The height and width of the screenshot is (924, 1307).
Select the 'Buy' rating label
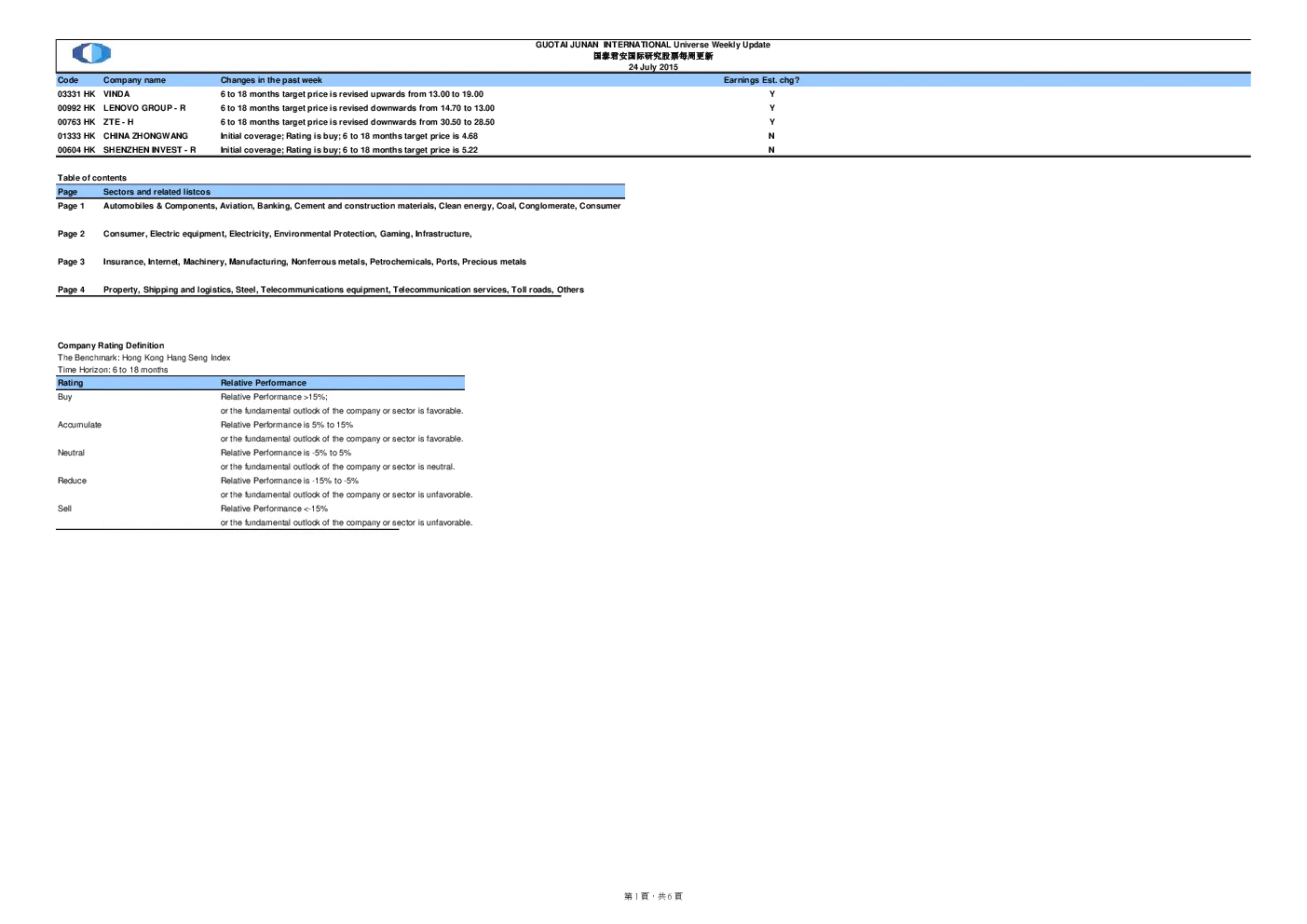[64, 397]
